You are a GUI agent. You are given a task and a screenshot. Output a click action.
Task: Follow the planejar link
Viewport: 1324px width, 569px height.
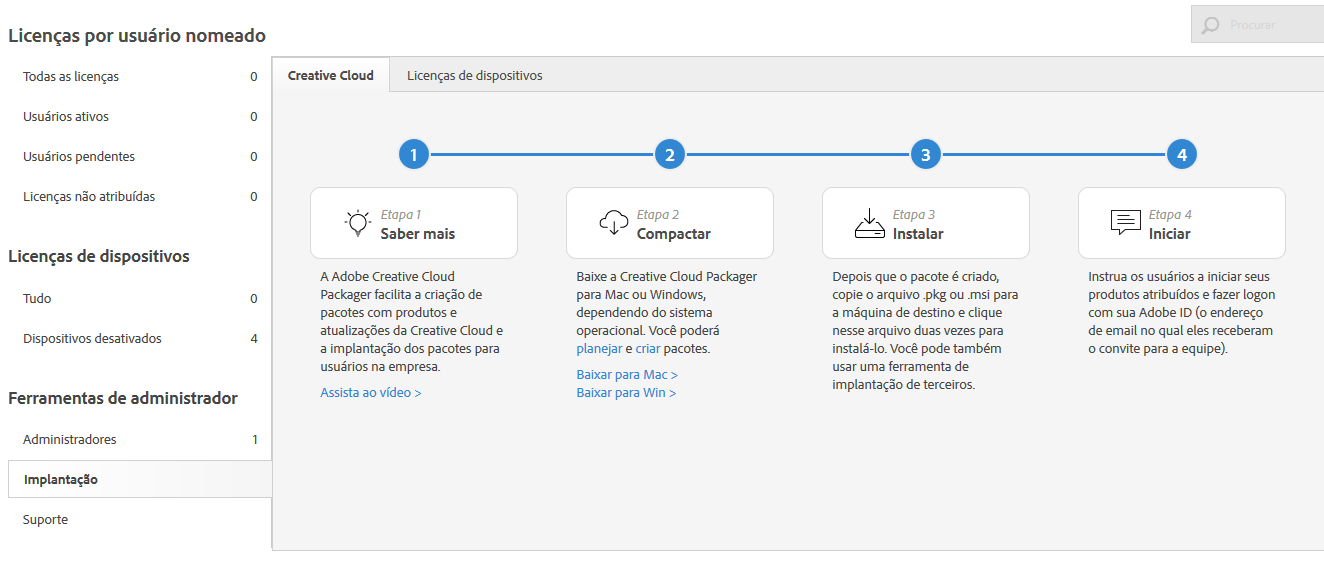point(598,349)
